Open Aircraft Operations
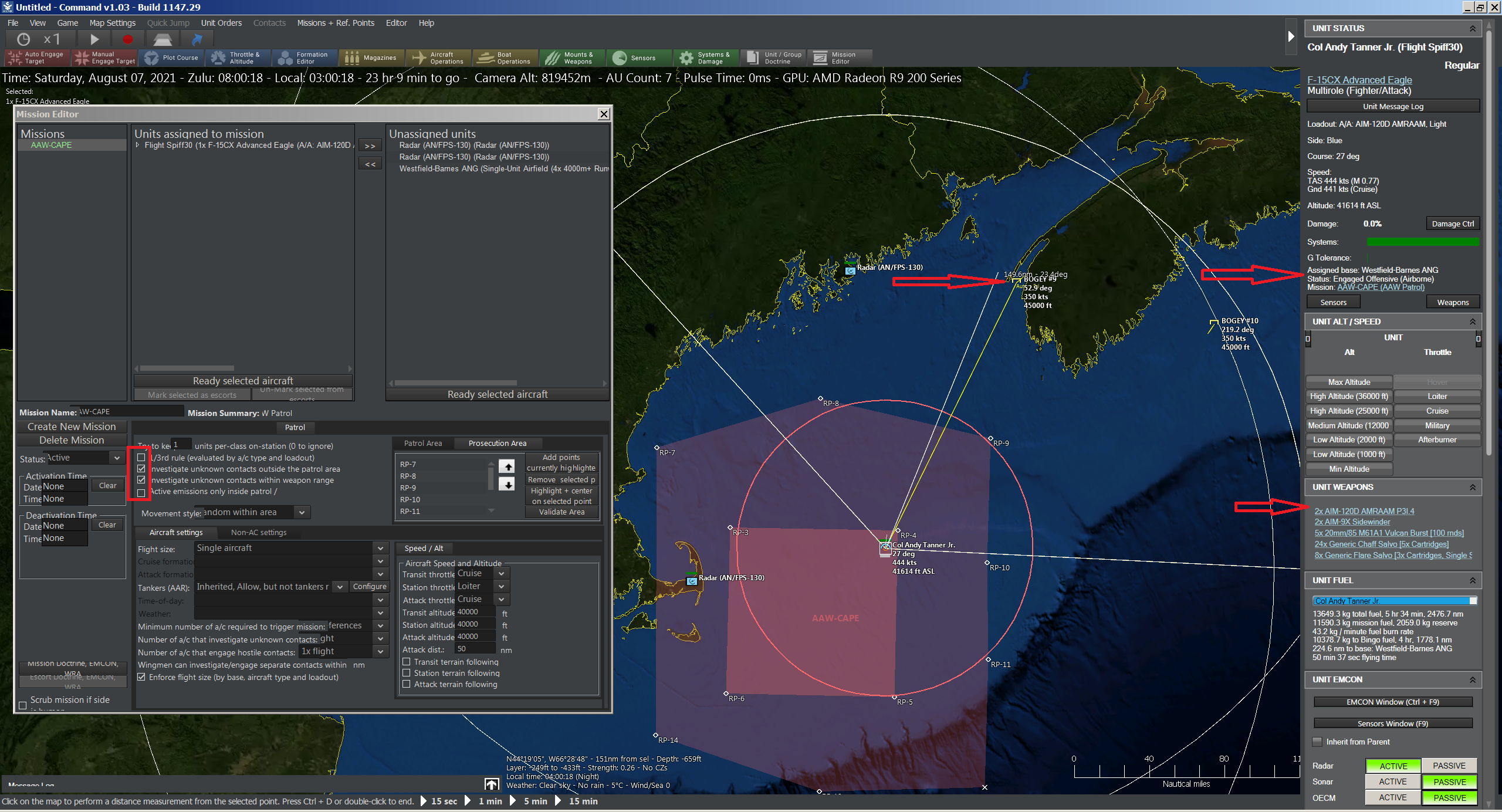Image resolution: width=1502 pixels, height=812 pixels. coord(439,57)
